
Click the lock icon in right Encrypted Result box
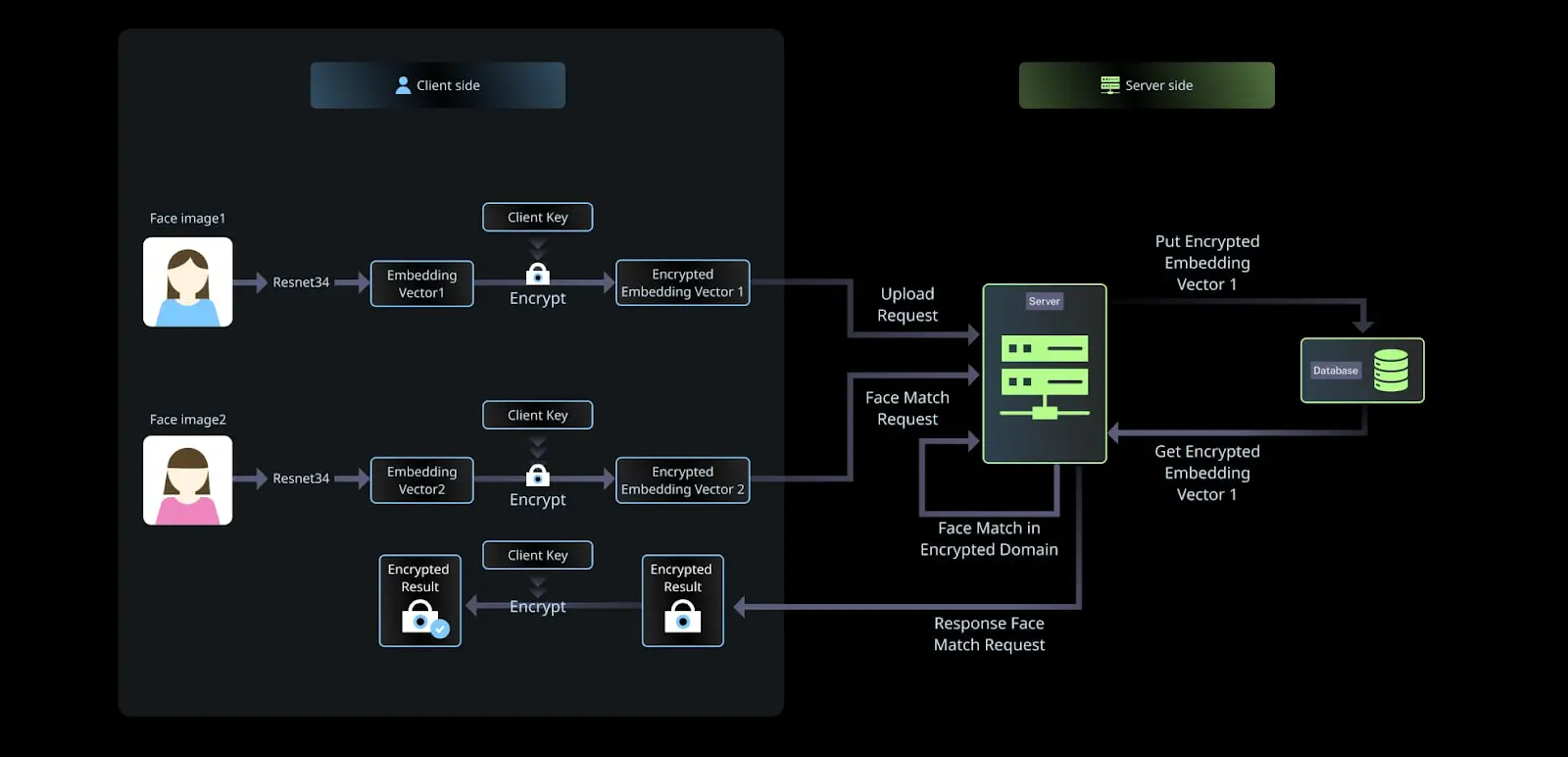(683, 617)
